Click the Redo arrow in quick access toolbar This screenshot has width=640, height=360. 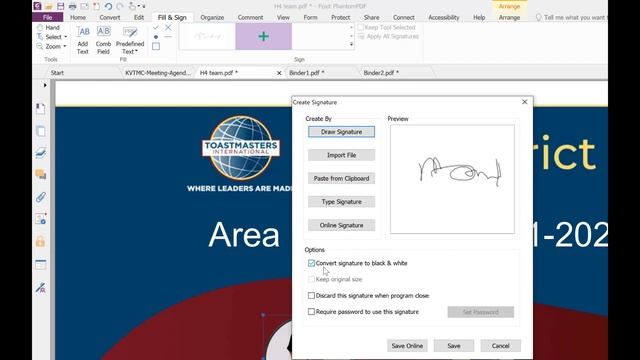(x=120, y=6)
